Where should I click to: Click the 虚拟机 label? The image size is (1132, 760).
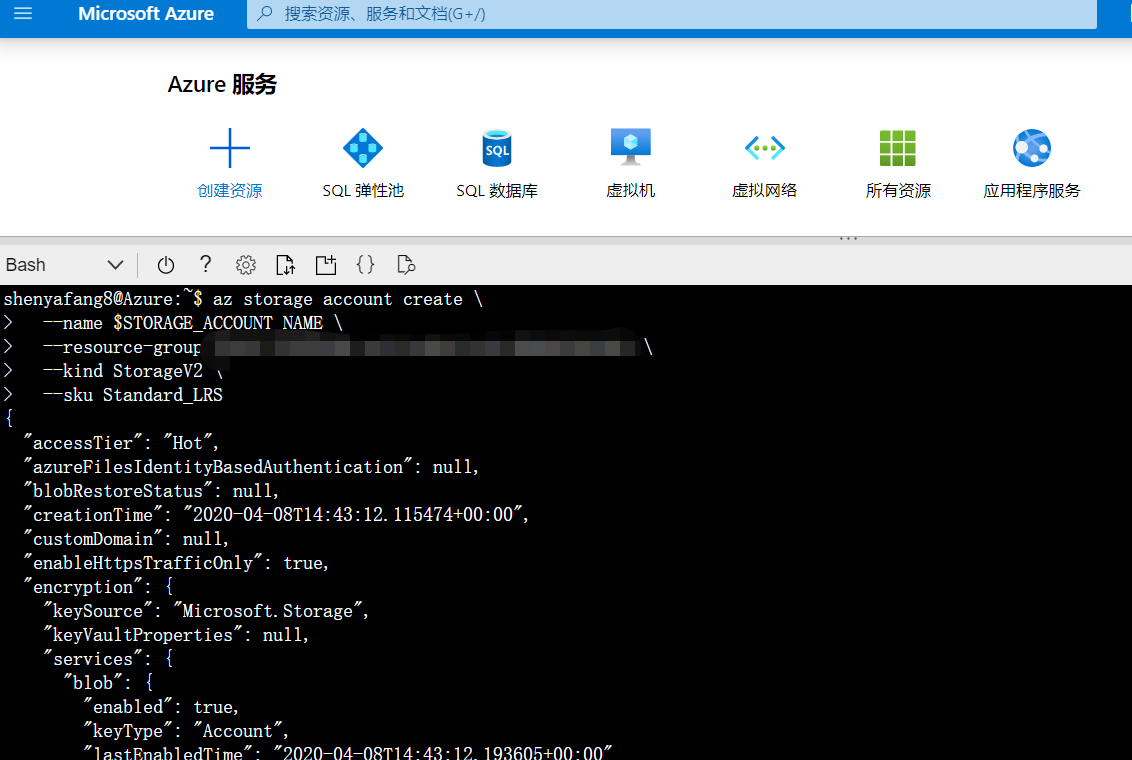(x=630, y=191)
